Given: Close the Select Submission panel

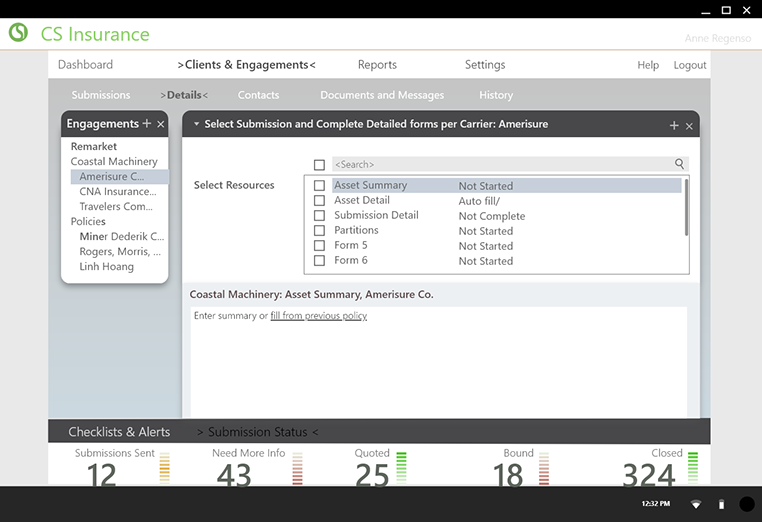Looking at the screenshot, I should [x=689, y=125].
